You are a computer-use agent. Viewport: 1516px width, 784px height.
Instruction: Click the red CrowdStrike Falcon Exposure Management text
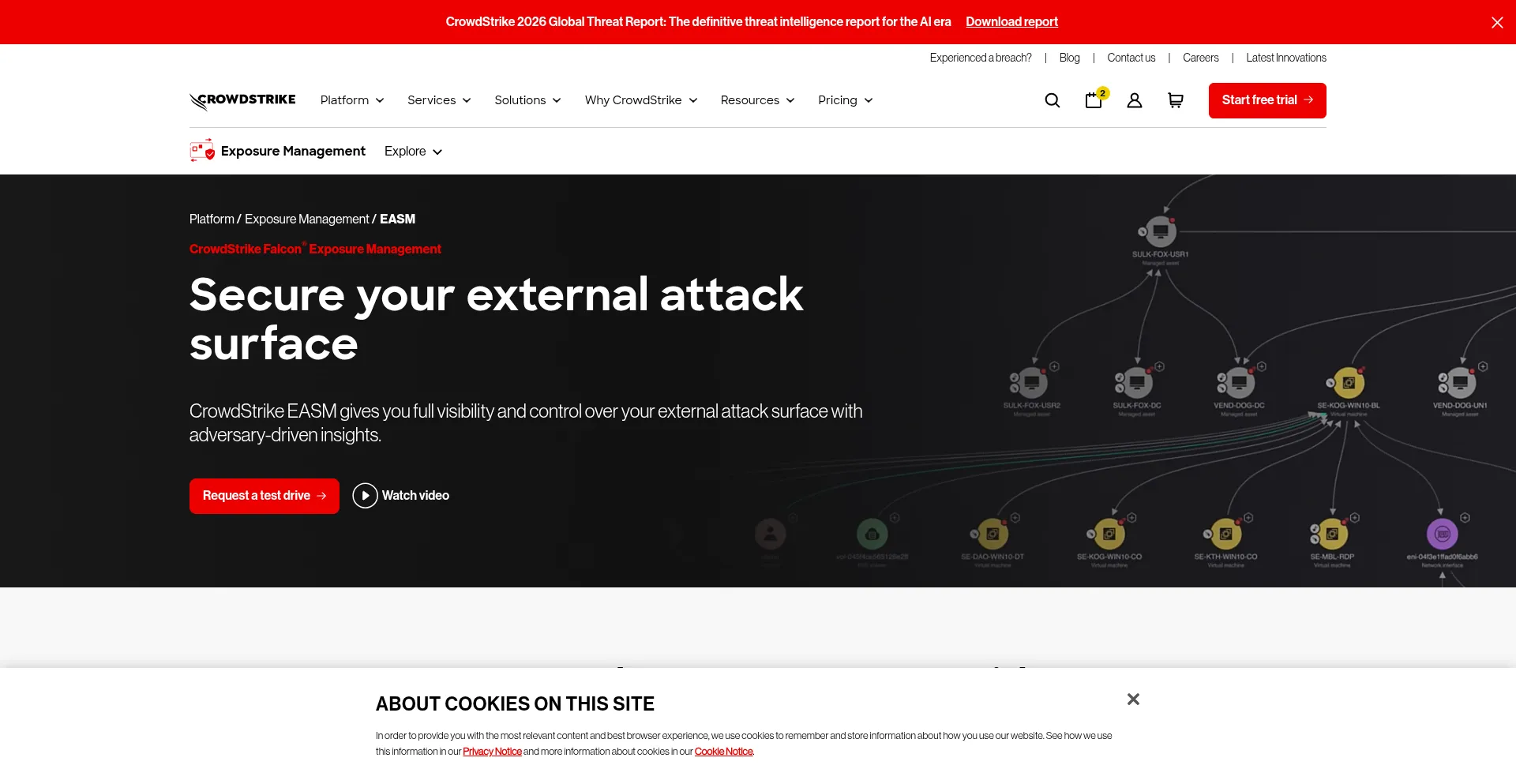315,249
